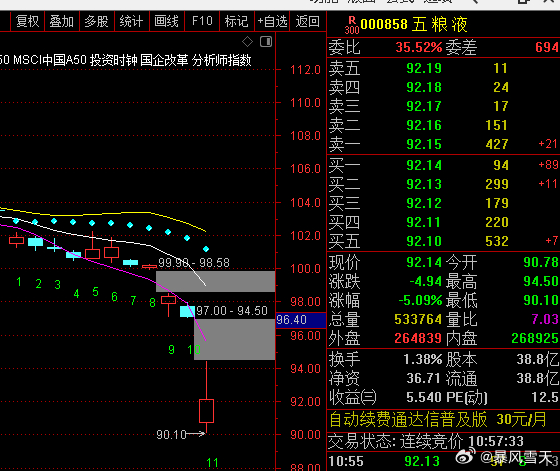Click the 标记 mark button
The height and width of the screenshot is (471, 560).
(x=236, y=21)
